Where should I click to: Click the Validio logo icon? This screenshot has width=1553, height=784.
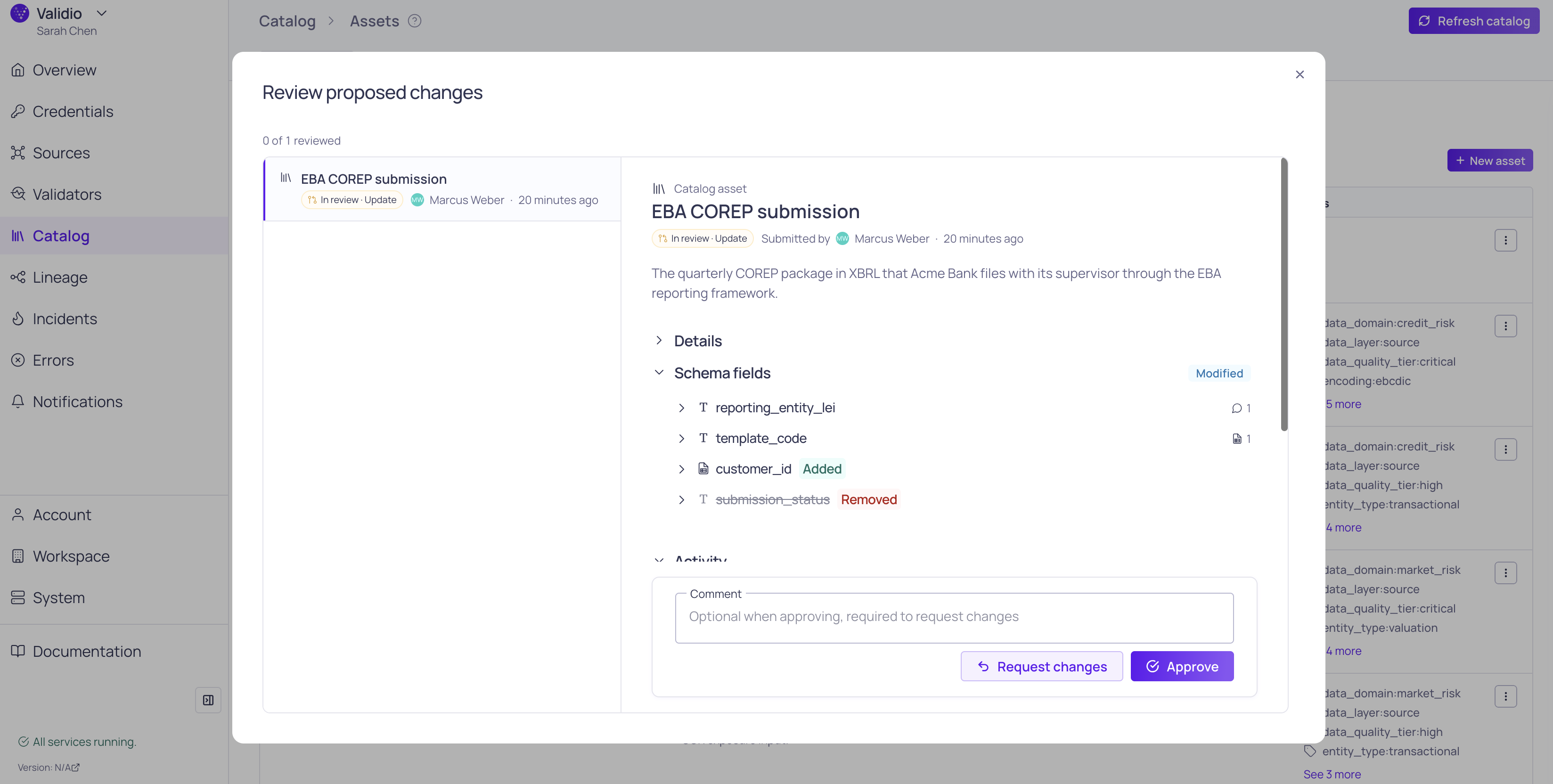[x=20, y=13]
